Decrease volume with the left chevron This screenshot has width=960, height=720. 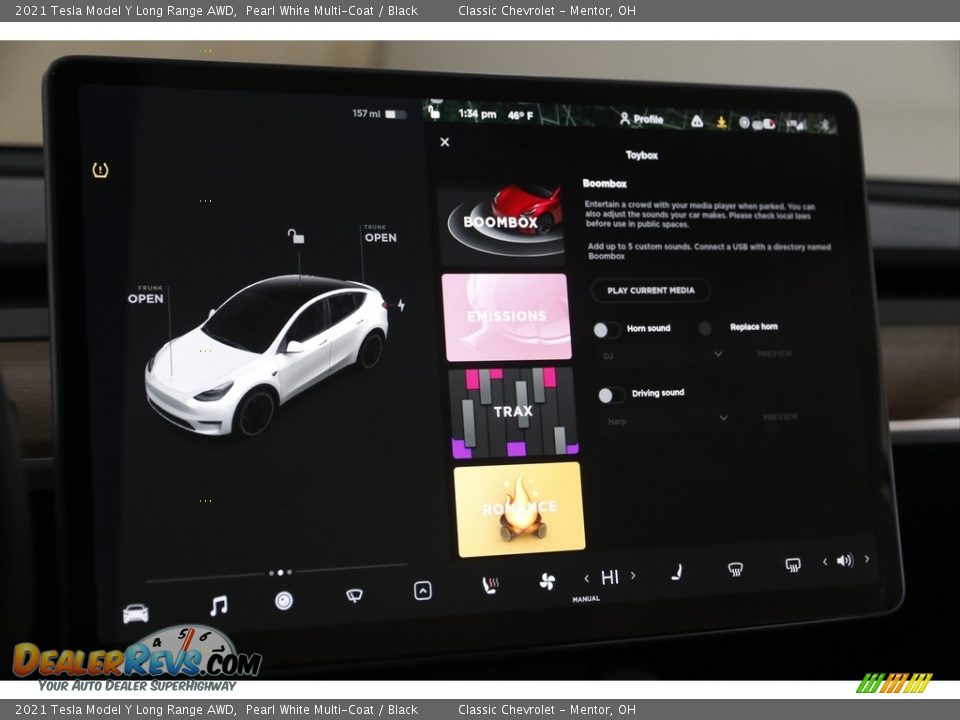825,561
